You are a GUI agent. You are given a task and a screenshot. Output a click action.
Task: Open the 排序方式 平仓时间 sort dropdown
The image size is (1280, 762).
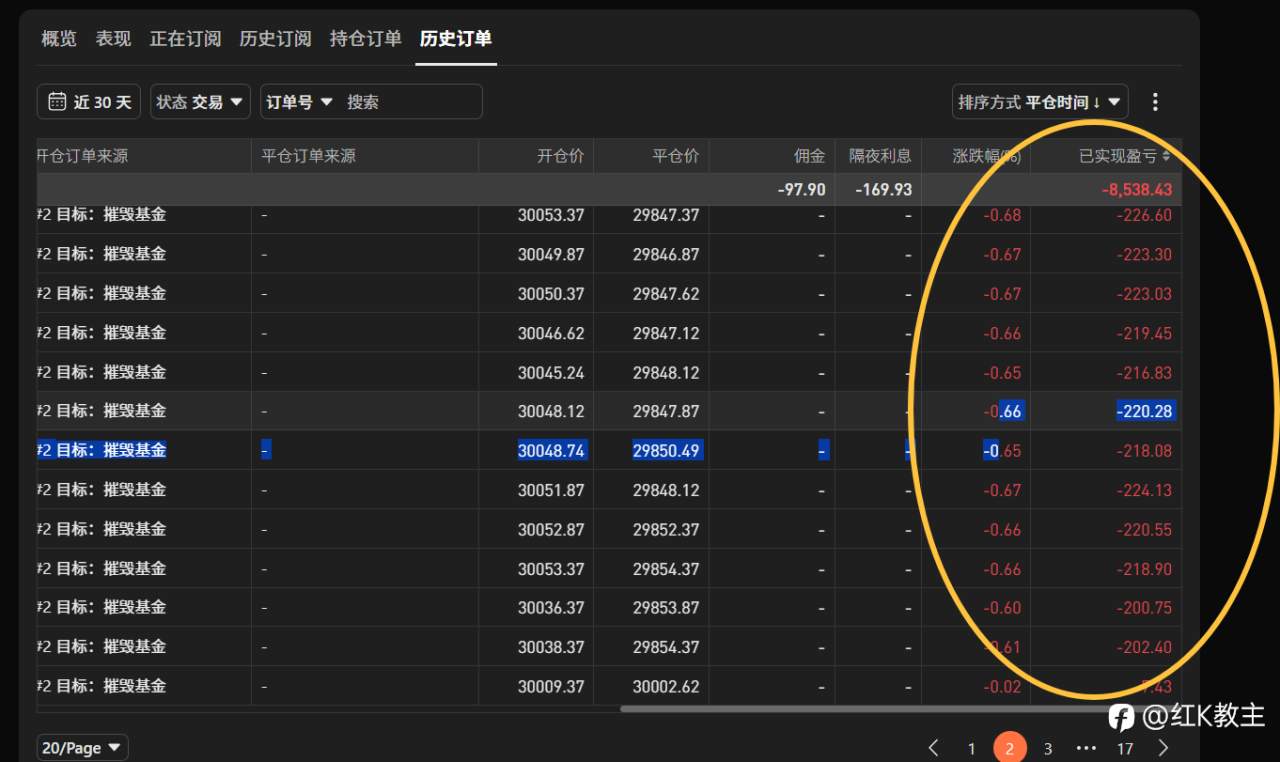(x=1040, y=102)
